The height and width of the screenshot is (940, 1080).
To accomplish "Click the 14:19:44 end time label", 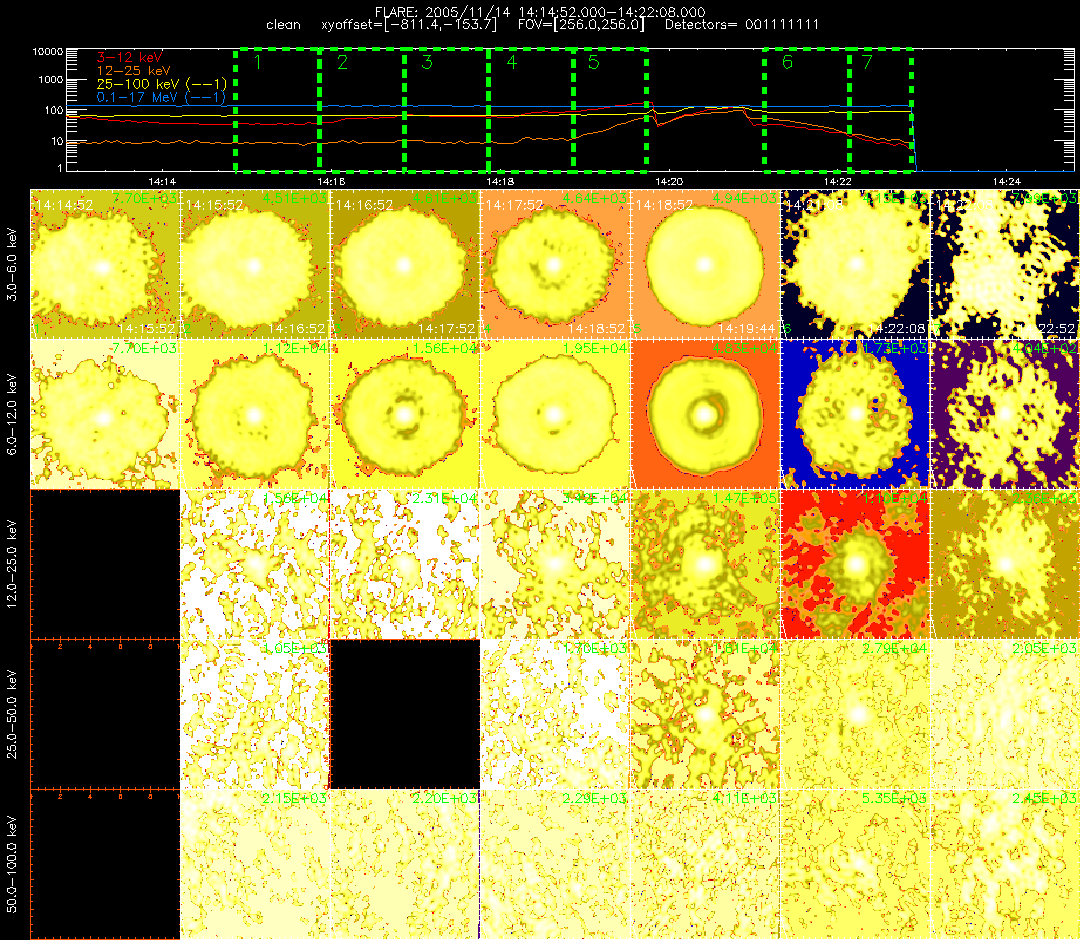I will pos(747,329).
